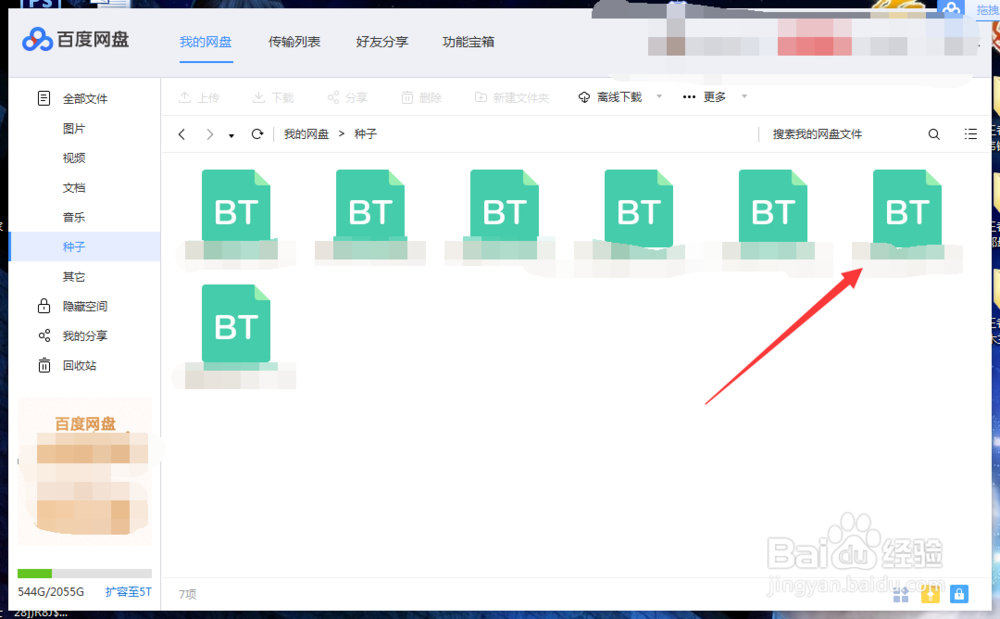Image resolution: width=1000 pixels, height=619 pixels.
Task: Click 我的网盘 in the breadcrumb path
Action: pos(306,134)
